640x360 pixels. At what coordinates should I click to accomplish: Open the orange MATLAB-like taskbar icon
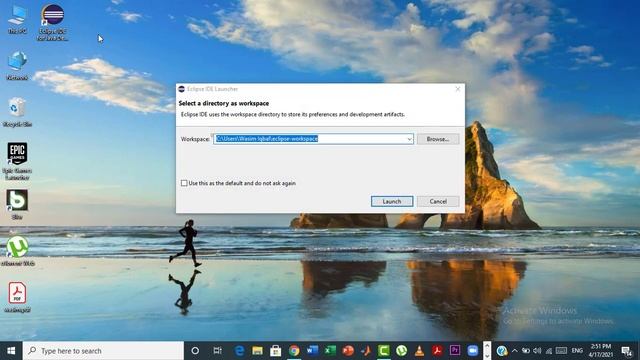366,351
